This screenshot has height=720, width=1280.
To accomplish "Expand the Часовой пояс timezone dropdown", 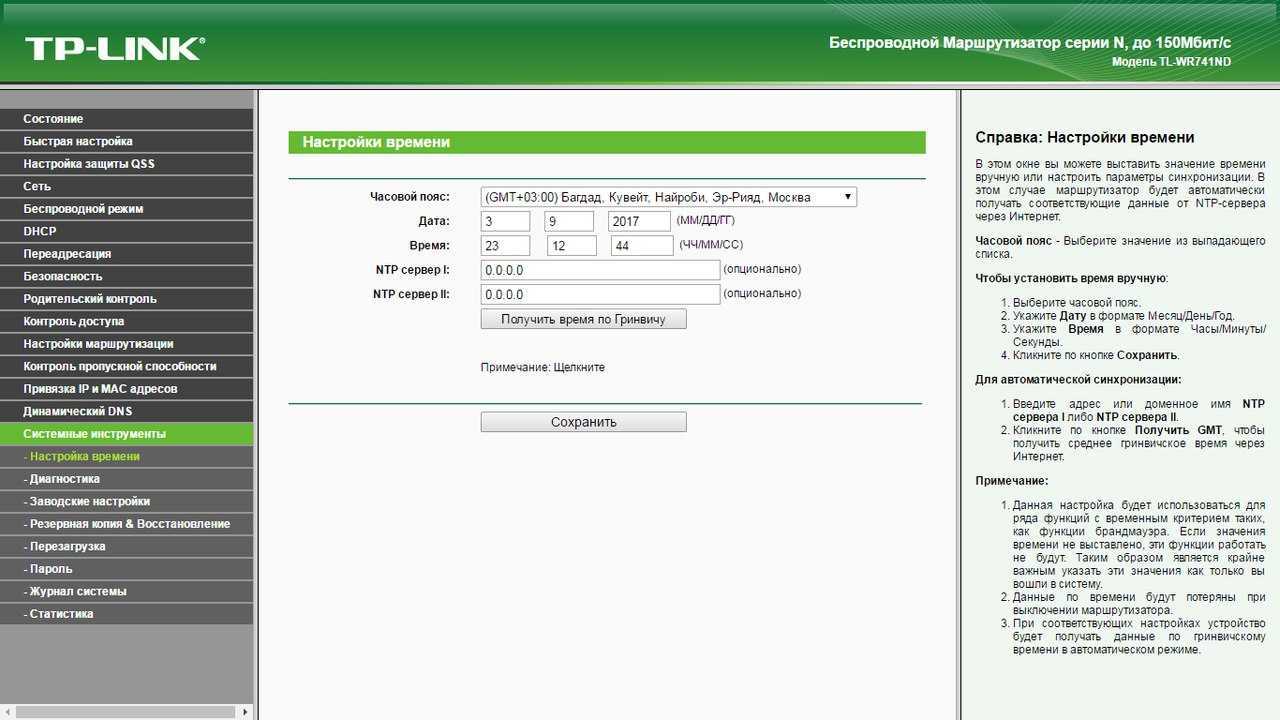I will coord(668,197).
